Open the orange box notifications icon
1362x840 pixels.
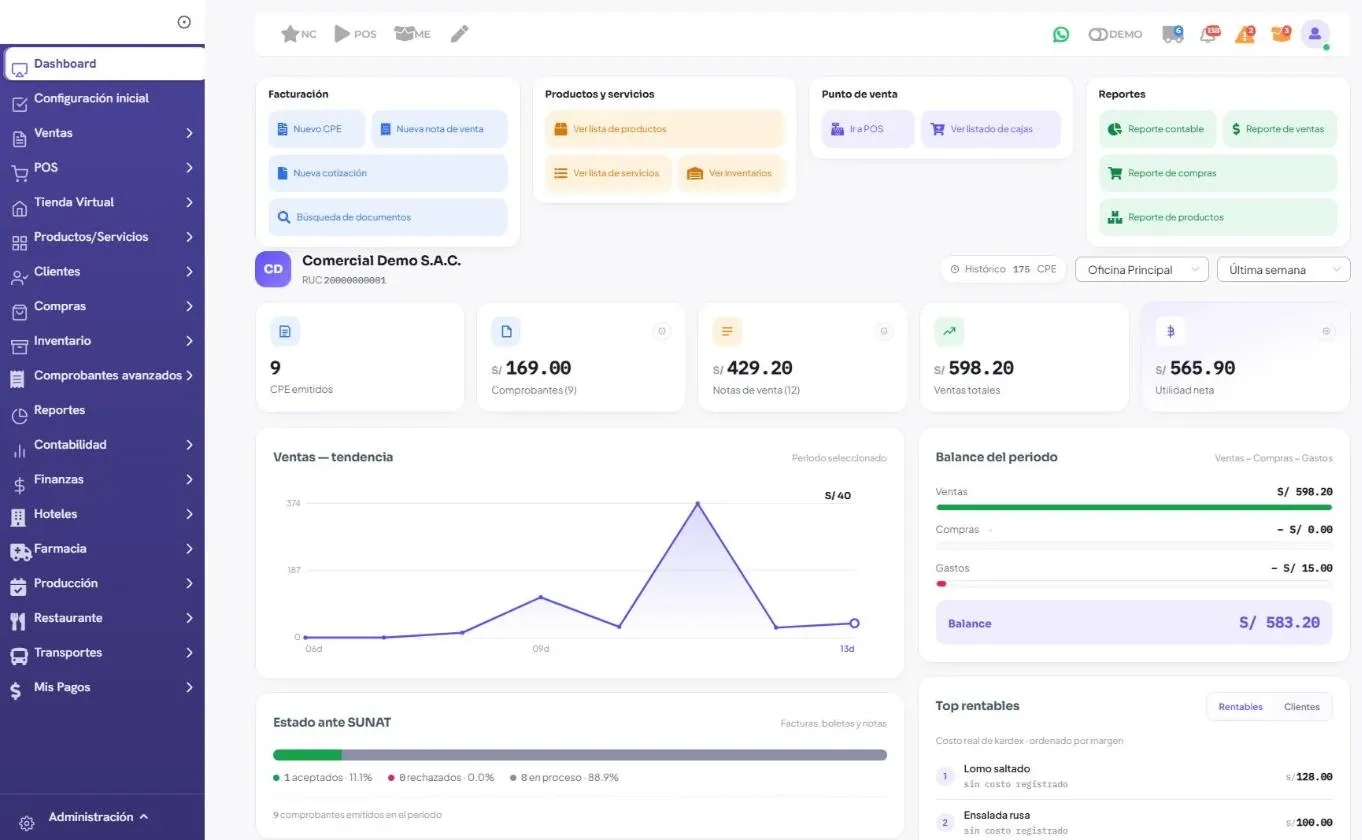(x=1281, y=34)
